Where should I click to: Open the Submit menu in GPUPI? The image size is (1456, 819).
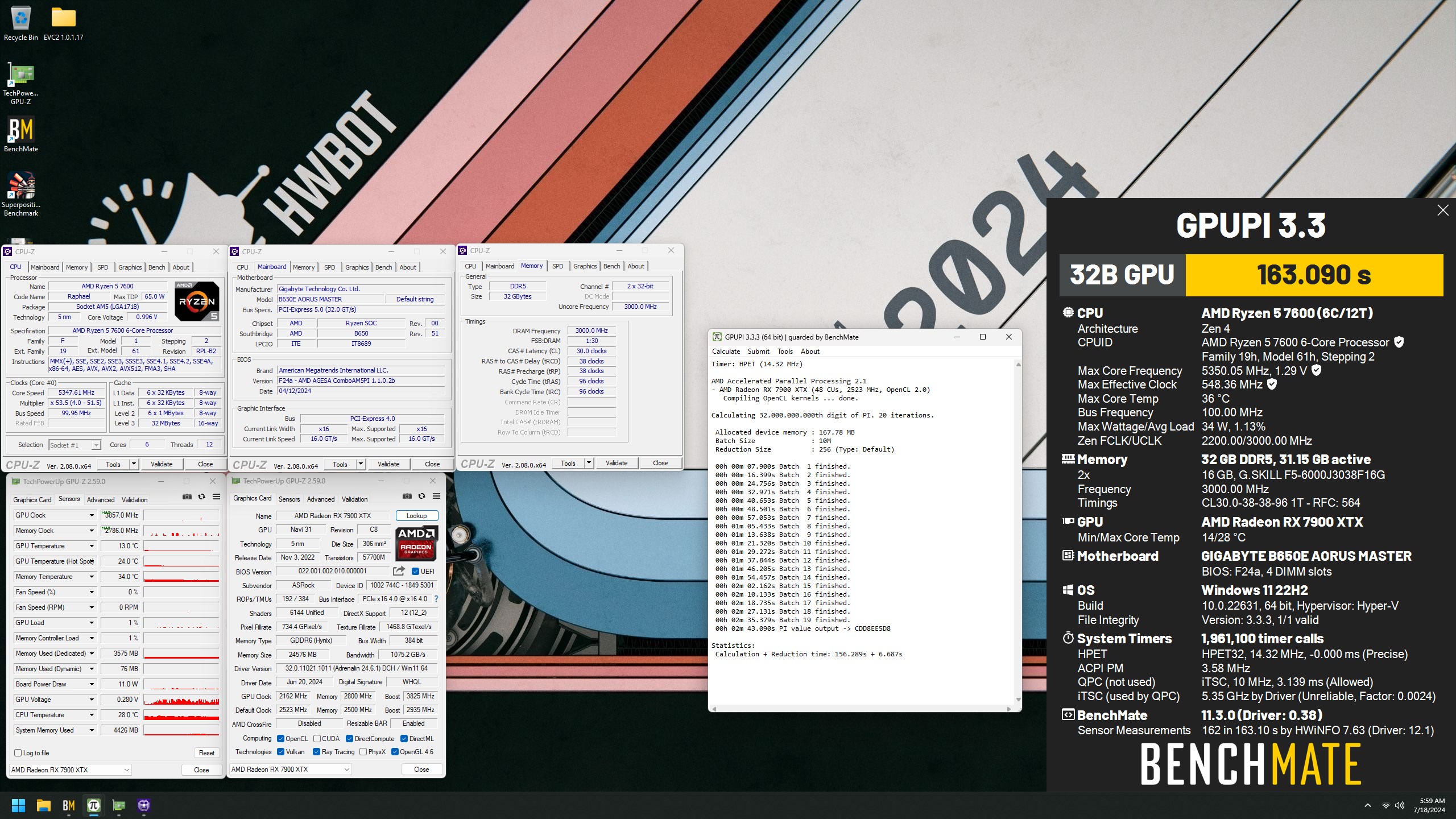[x=758, y=351]
